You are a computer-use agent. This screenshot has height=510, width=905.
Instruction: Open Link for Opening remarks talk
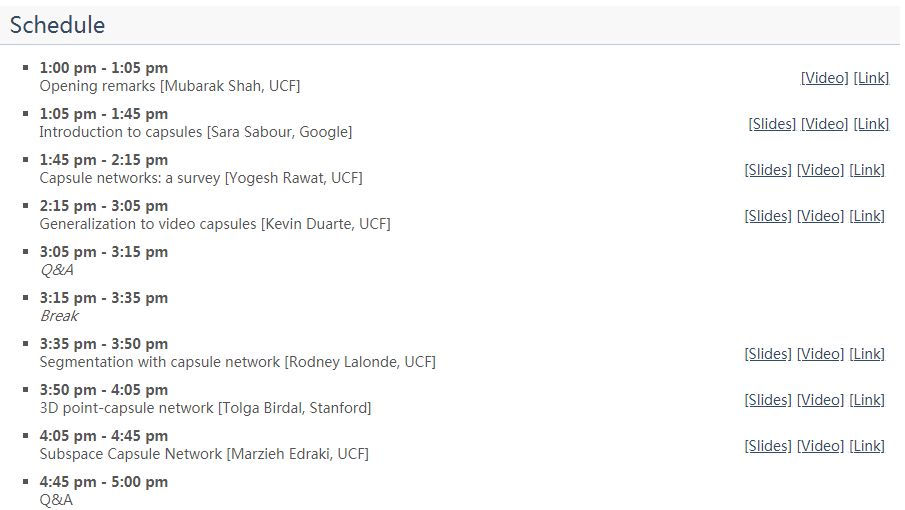pyautogui.click(x=871, y=78)
